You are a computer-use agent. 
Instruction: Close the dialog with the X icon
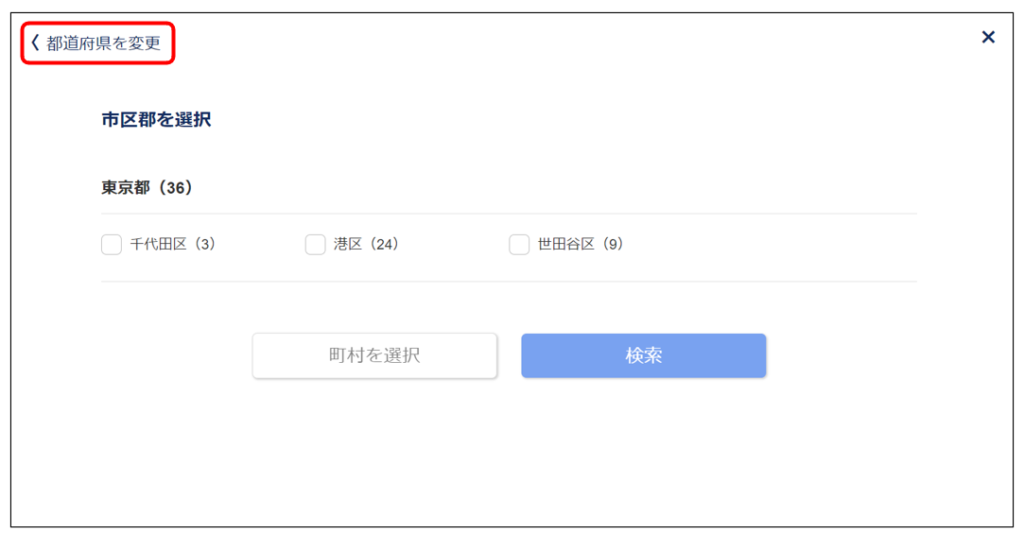point(988,37)
